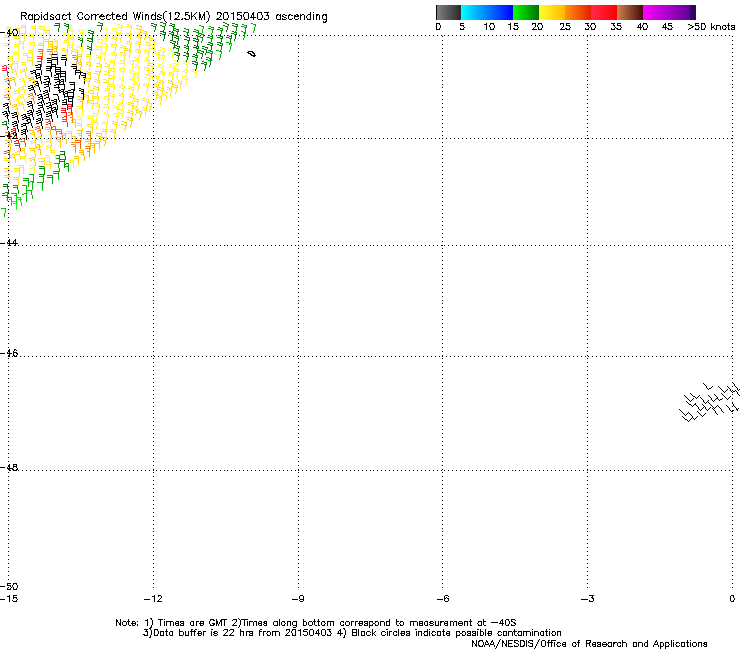Click the longitude label '-3'

[x=588, y=599]
